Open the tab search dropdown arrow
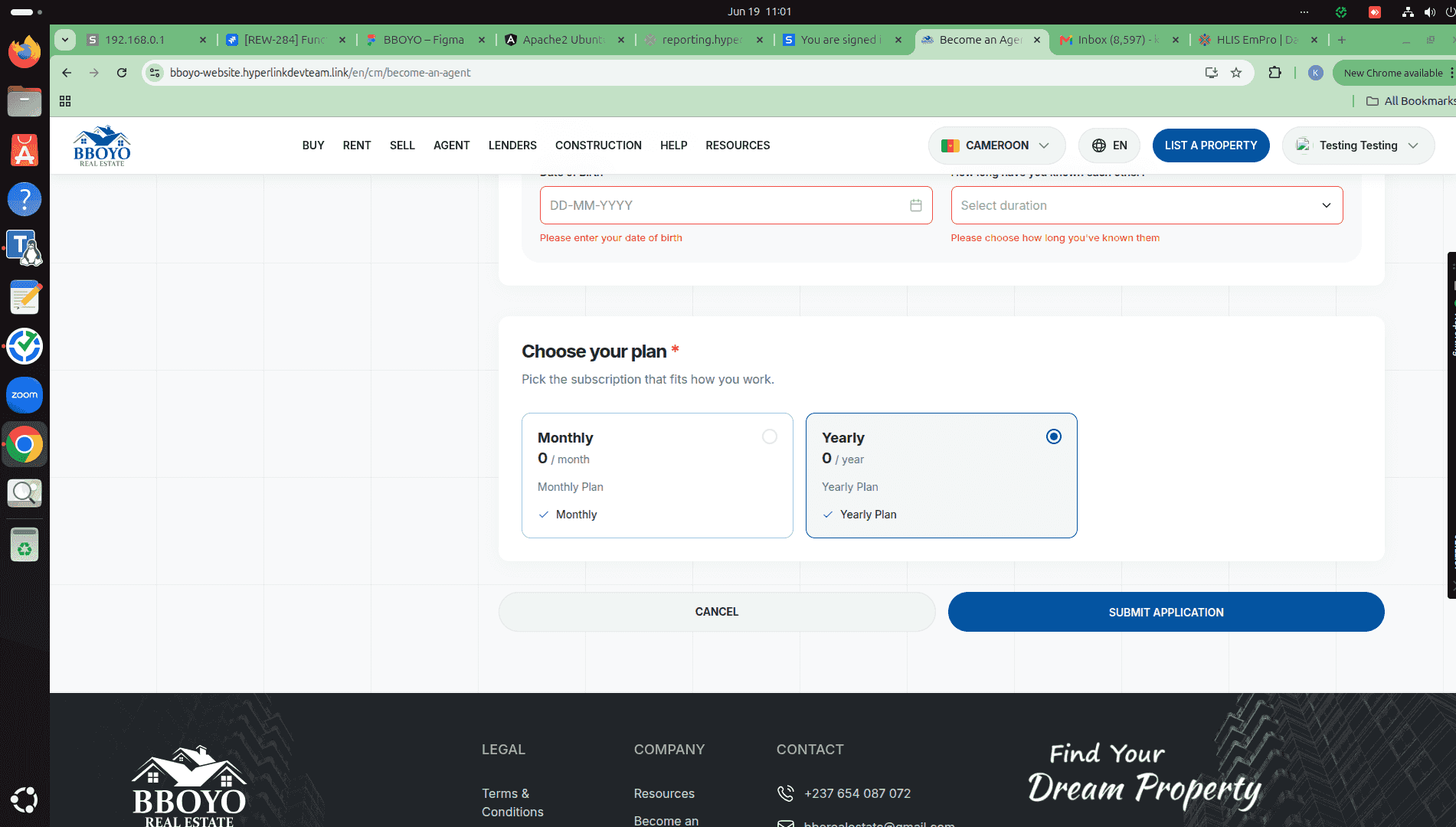The image size is (1456, 827). pos(65,40)
